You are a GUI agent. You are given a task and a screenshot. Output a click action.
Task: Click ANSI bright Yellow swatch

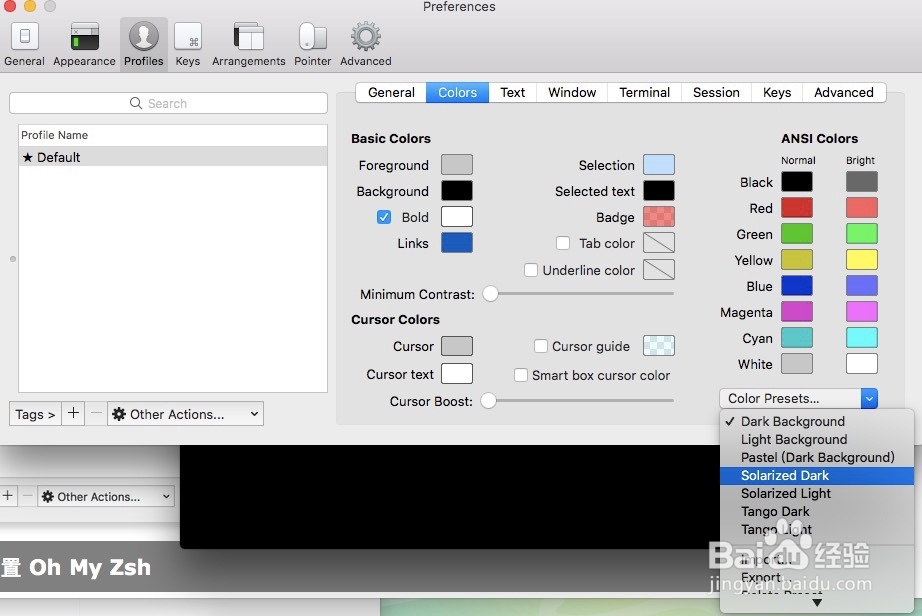[861, 259]
